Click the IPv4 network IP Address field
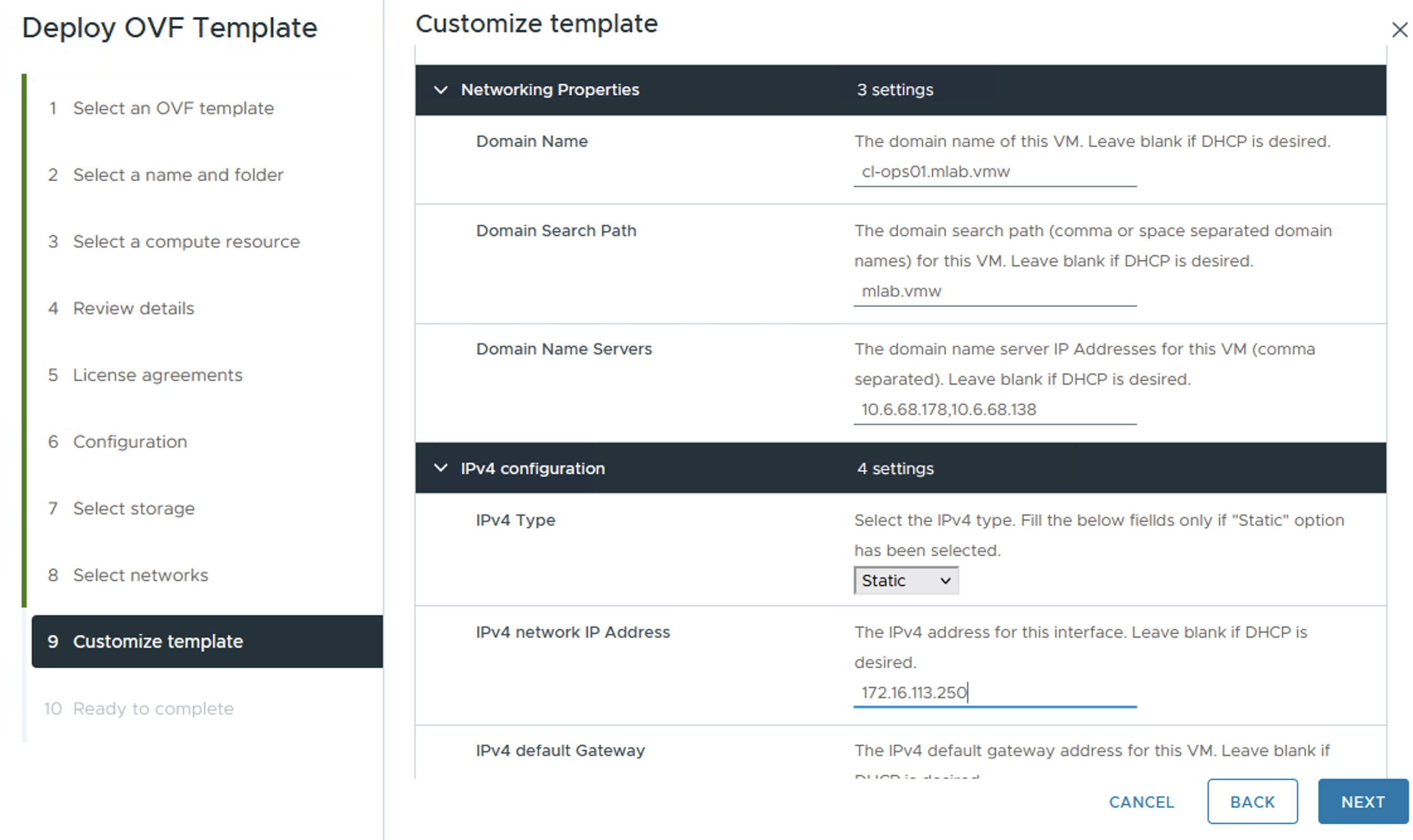The width and height of the screenshot is (1413, 840). (x=995, y=693)
